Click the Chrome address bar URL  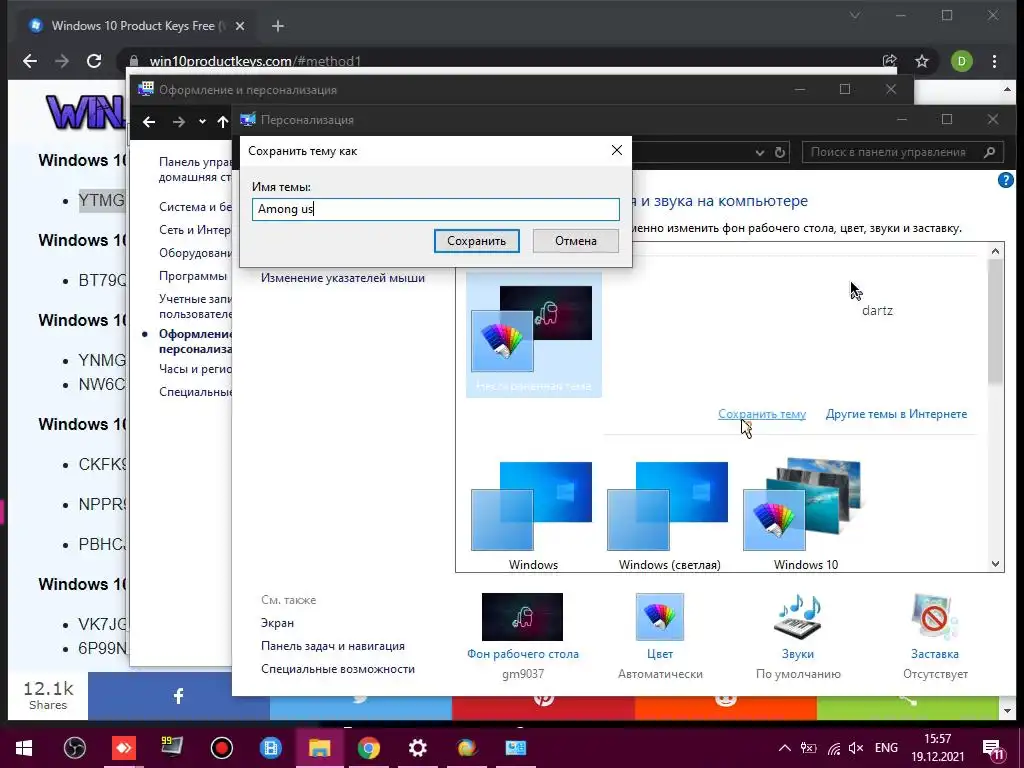pos(255,61)
